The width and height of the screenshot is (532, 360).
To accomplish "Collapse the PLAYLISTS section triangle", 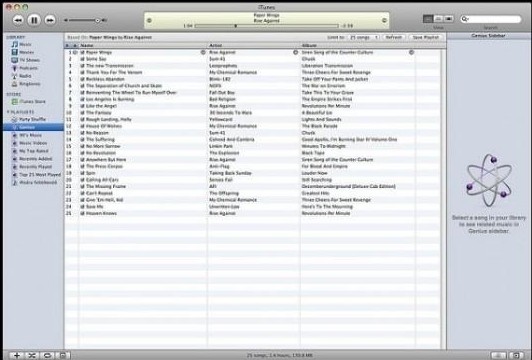I will point(8,112).
